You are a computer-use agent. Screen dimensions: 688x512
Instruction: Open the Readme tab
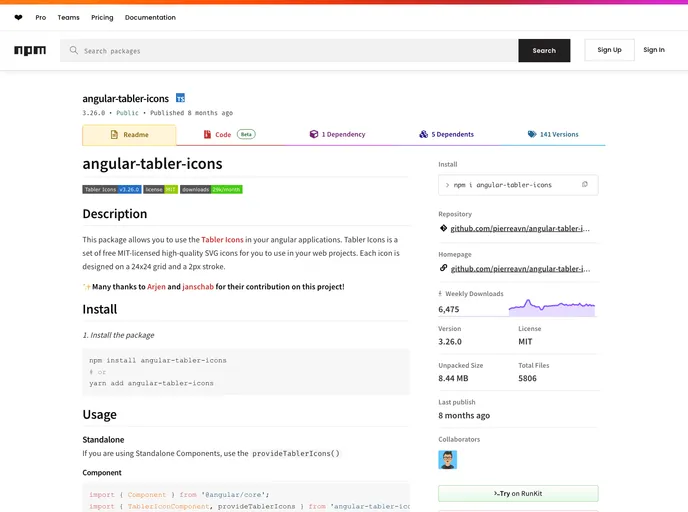pyautogui.click(x=129, y=135)
